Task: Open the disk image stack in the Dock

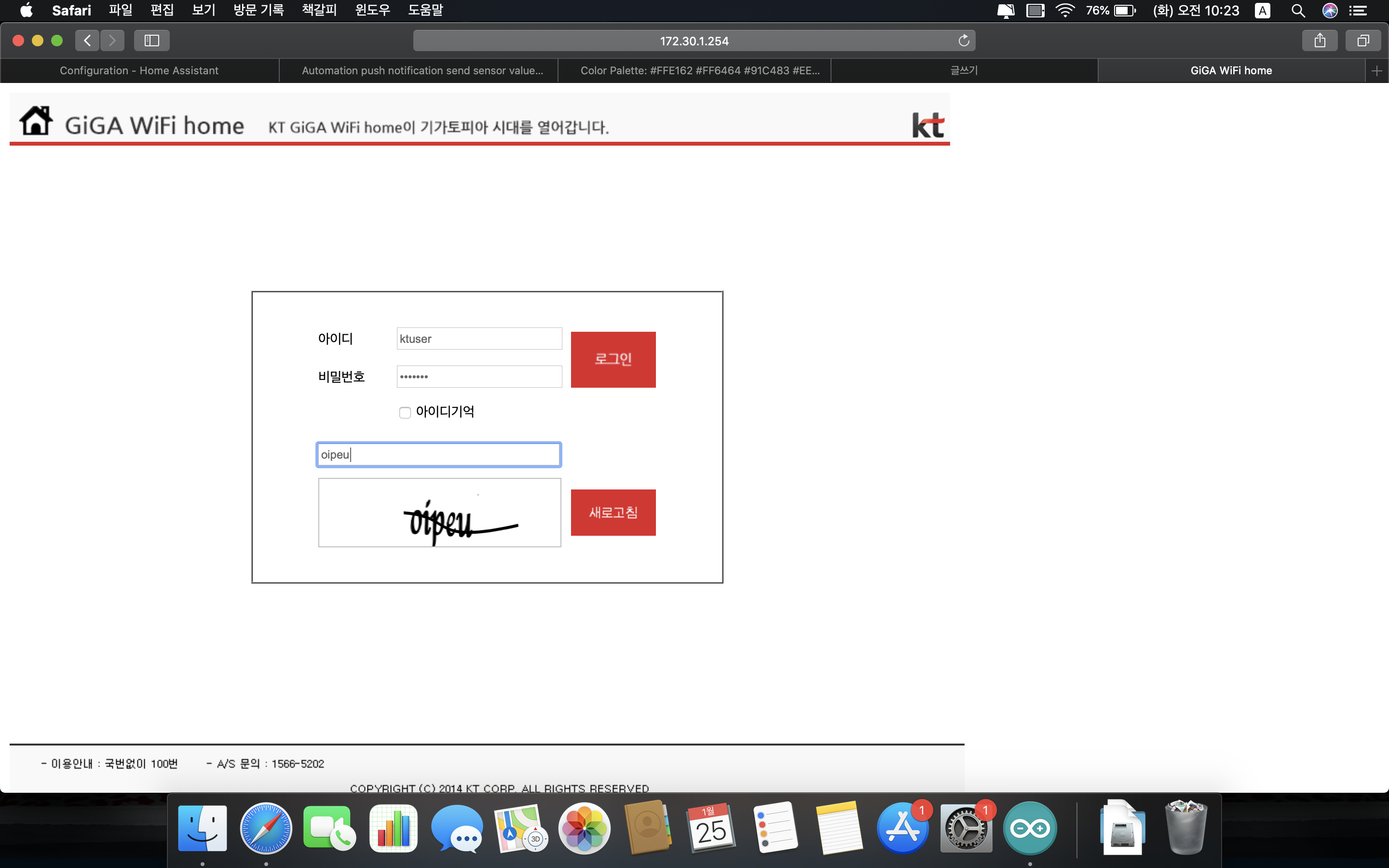Action: coord(1122,828)
